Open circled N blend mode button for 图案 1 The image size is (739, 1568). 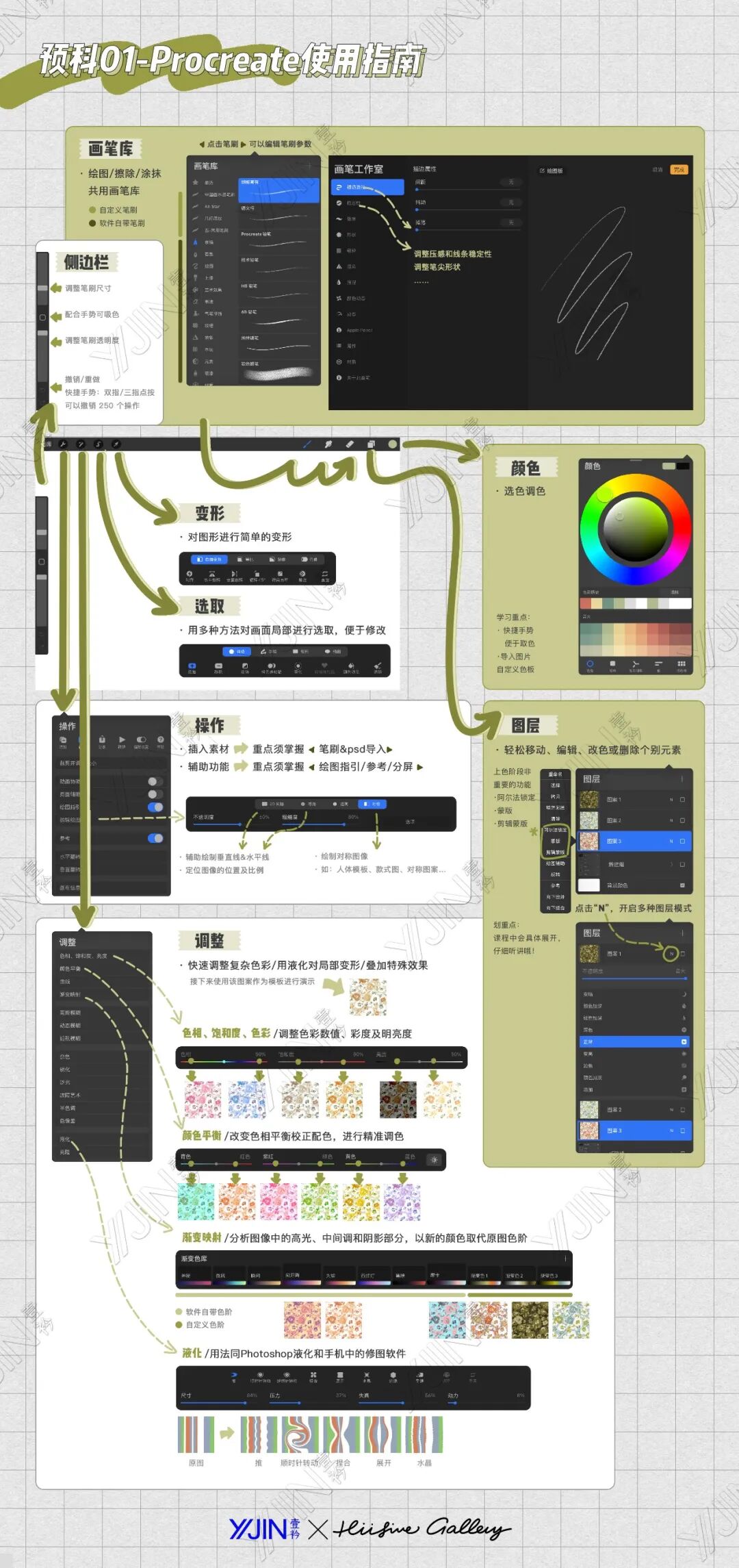pos(671,954)
